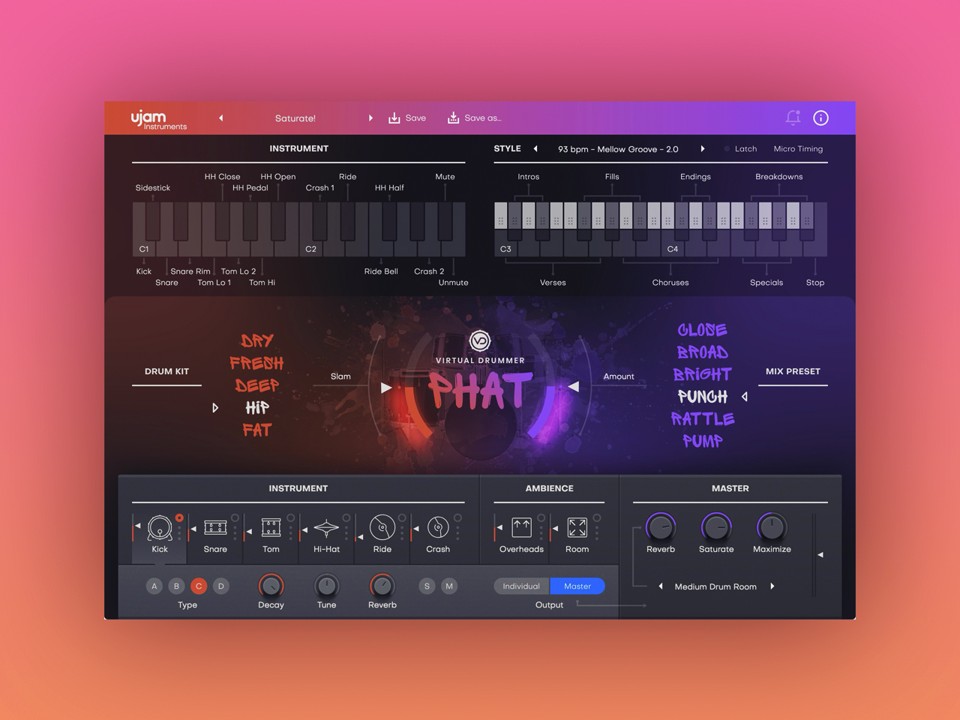Choose the PUMP mix preset
The height and width of the screenshot is (720, 960).
coord(702,441)
